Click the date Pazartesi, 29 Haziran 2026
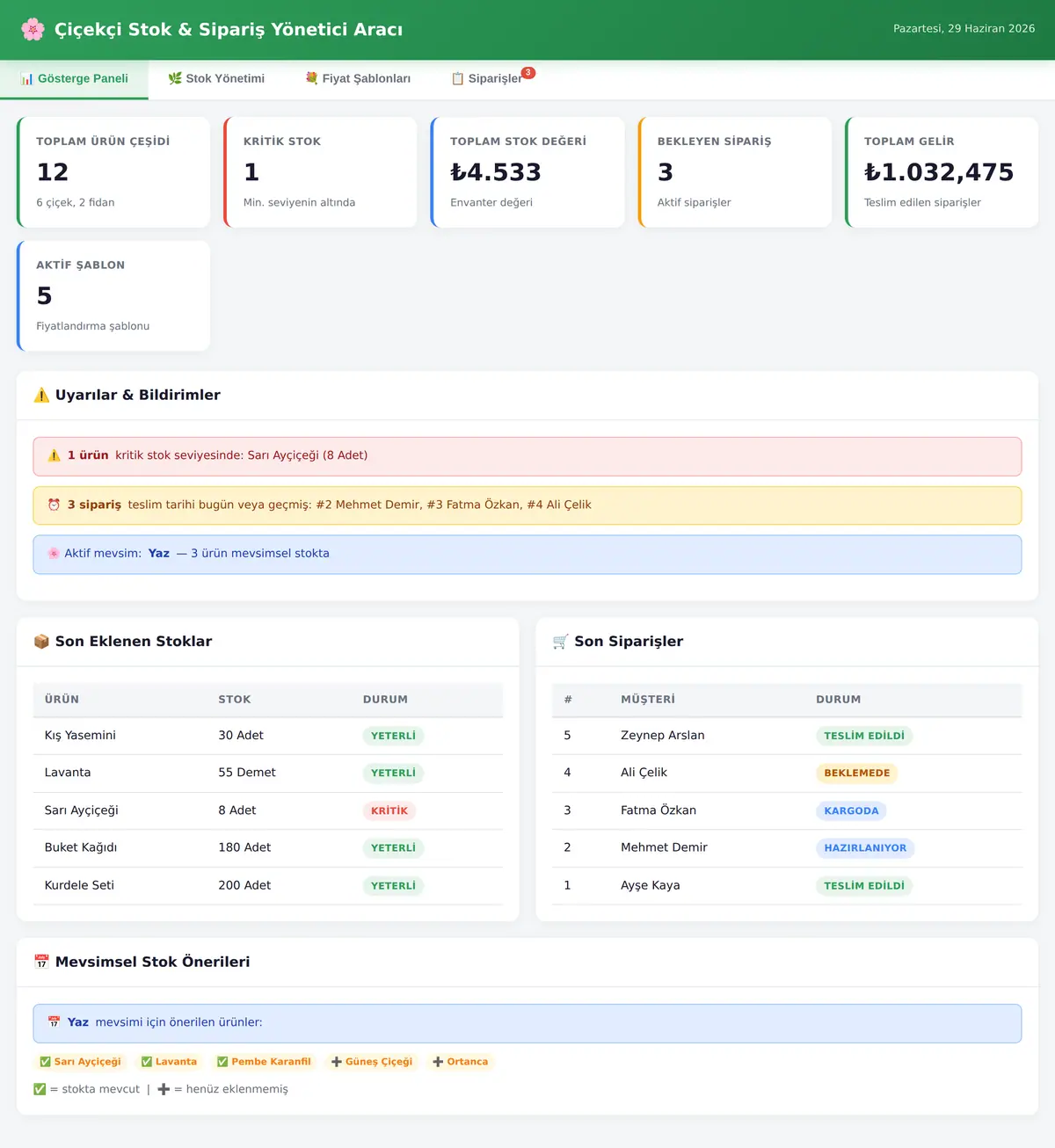This screenshot has width=1055, height=1148. point(964,29)
